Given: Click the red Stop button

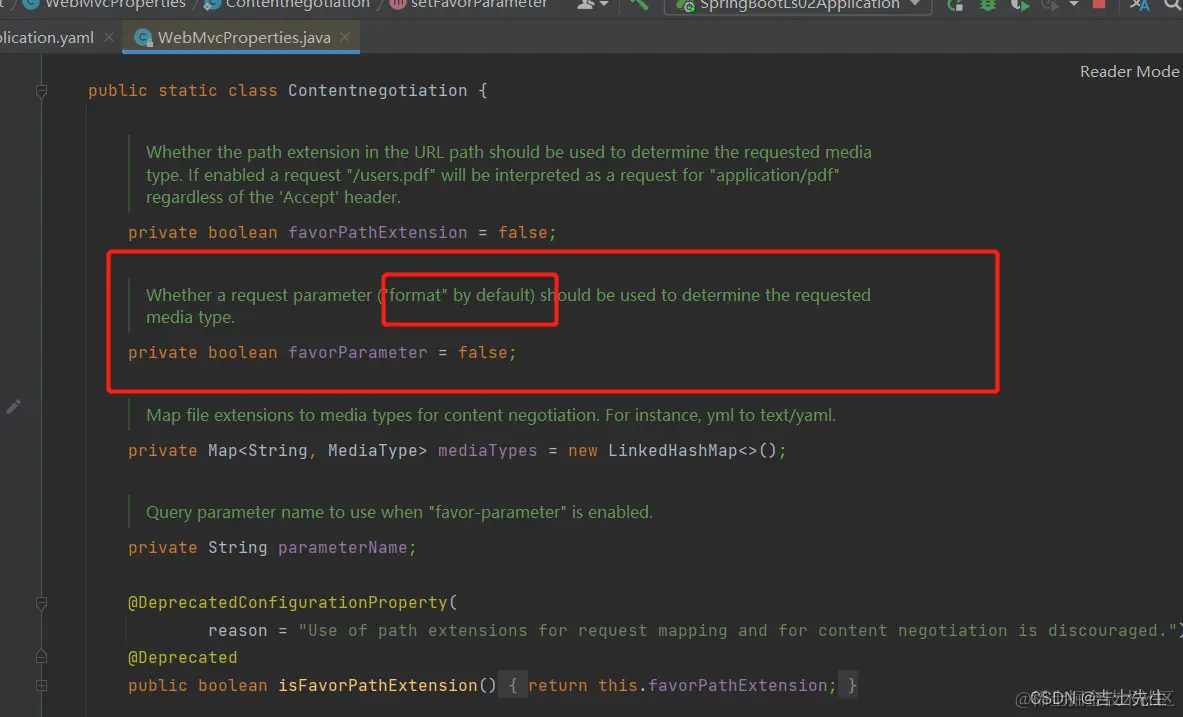Looking at the screenshot, I should (x=1099, y=4).
